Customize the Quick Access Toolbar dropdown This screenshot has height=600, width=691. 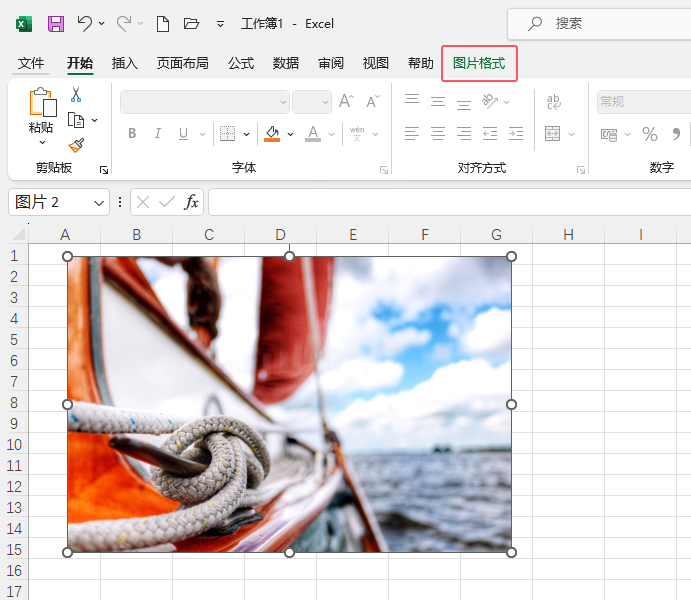coord(220,24)
